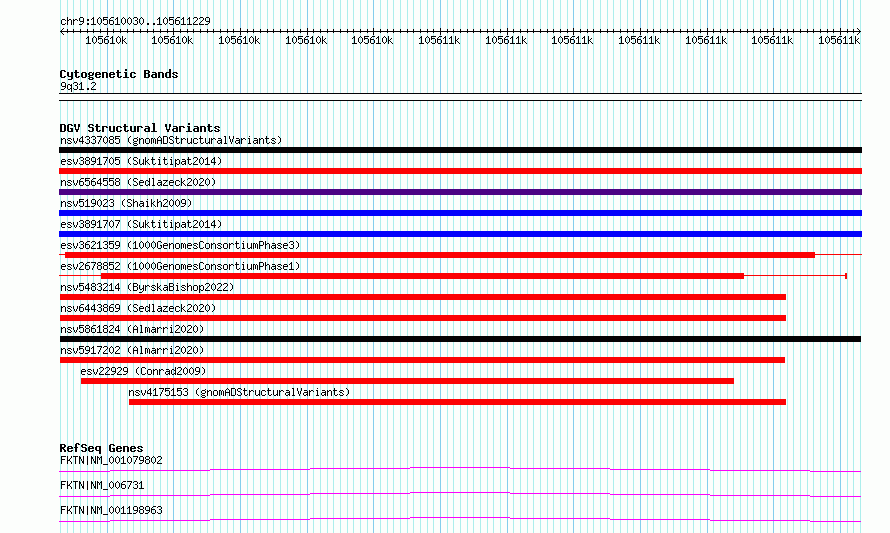Image resolution: width=890 pixels, height=533 pixels.
Task: Click the magenta line for FKTN|NM_006731
Action: (460, 494)
